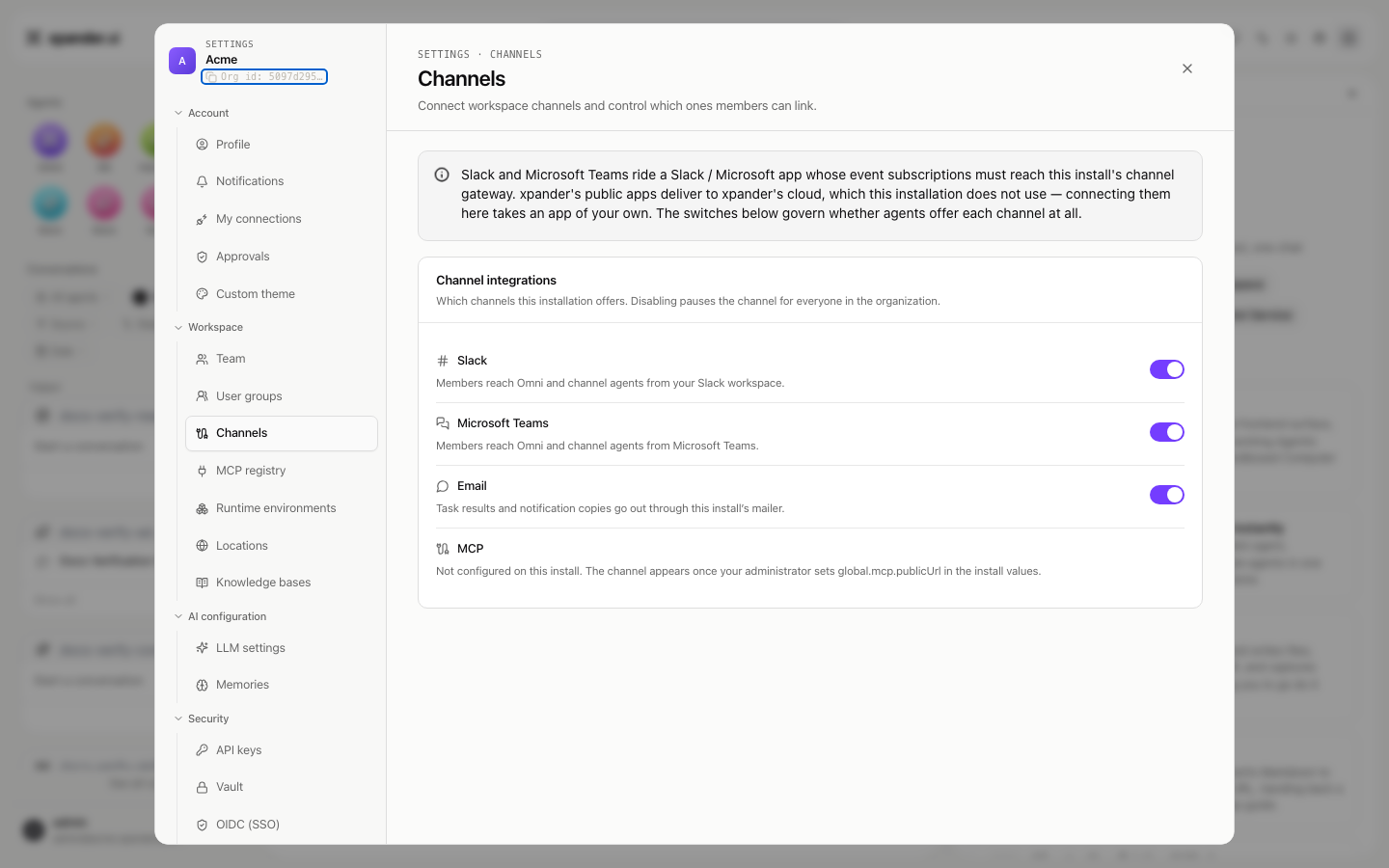Image resolution: width=1389 pixels, height=868 pixels.
Task: Open the Team page
Action: pyautogui.click(x=282, y=359)
